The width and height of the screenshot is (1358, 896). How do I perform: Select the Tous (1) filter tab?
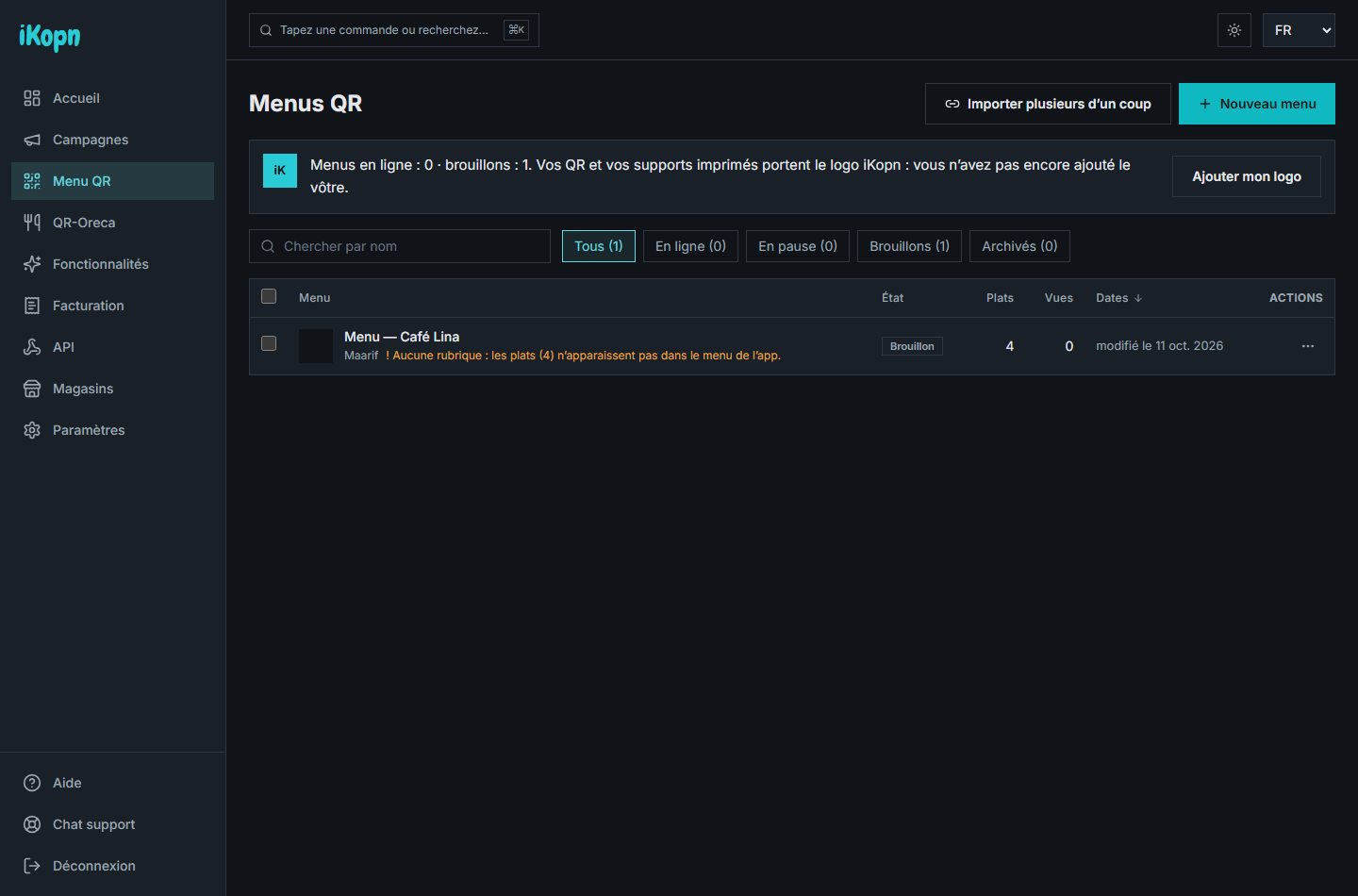tap(599, 246)
